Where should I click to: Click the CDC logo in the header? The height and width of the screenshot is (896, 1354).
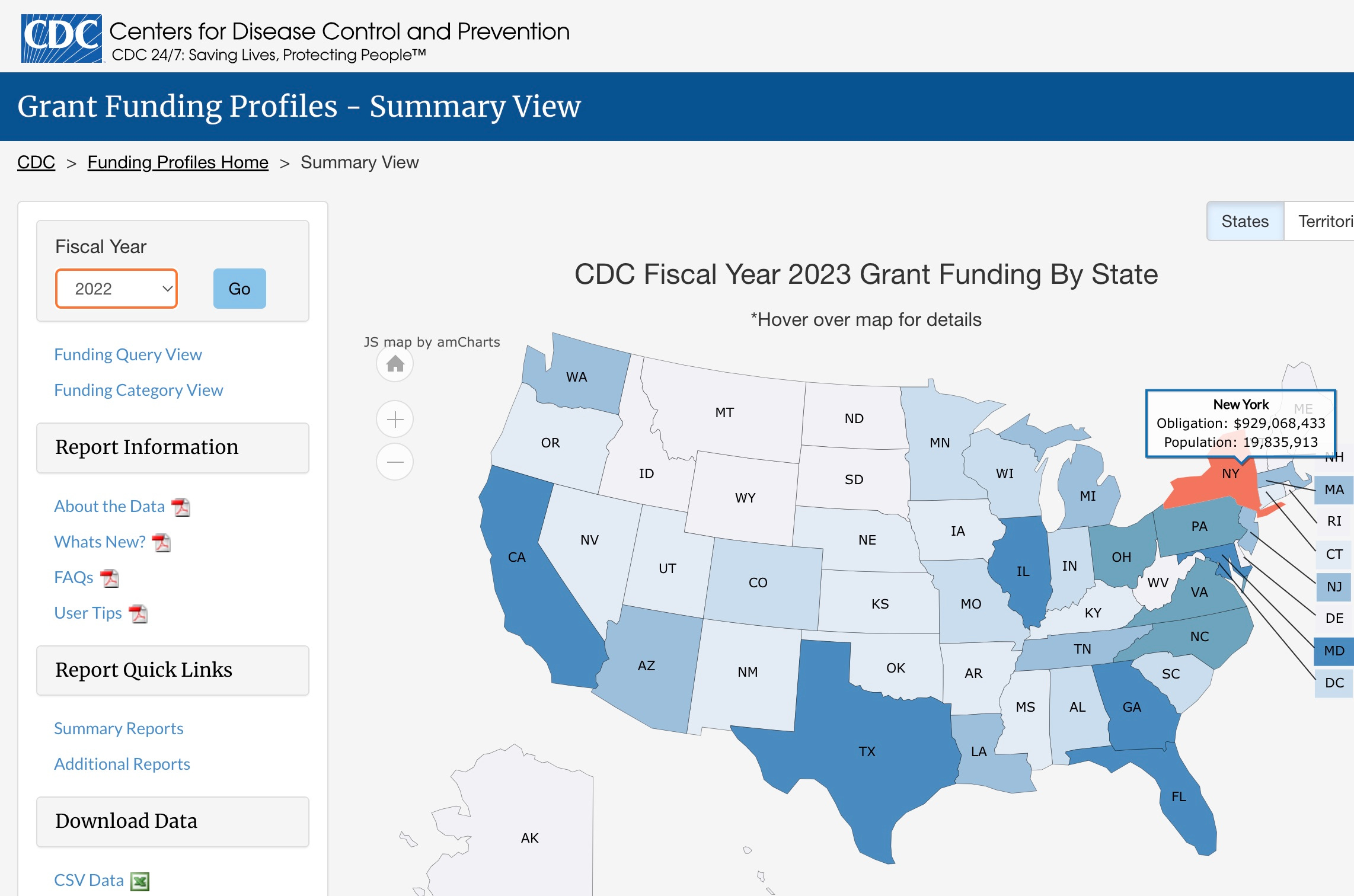[62, 39]
